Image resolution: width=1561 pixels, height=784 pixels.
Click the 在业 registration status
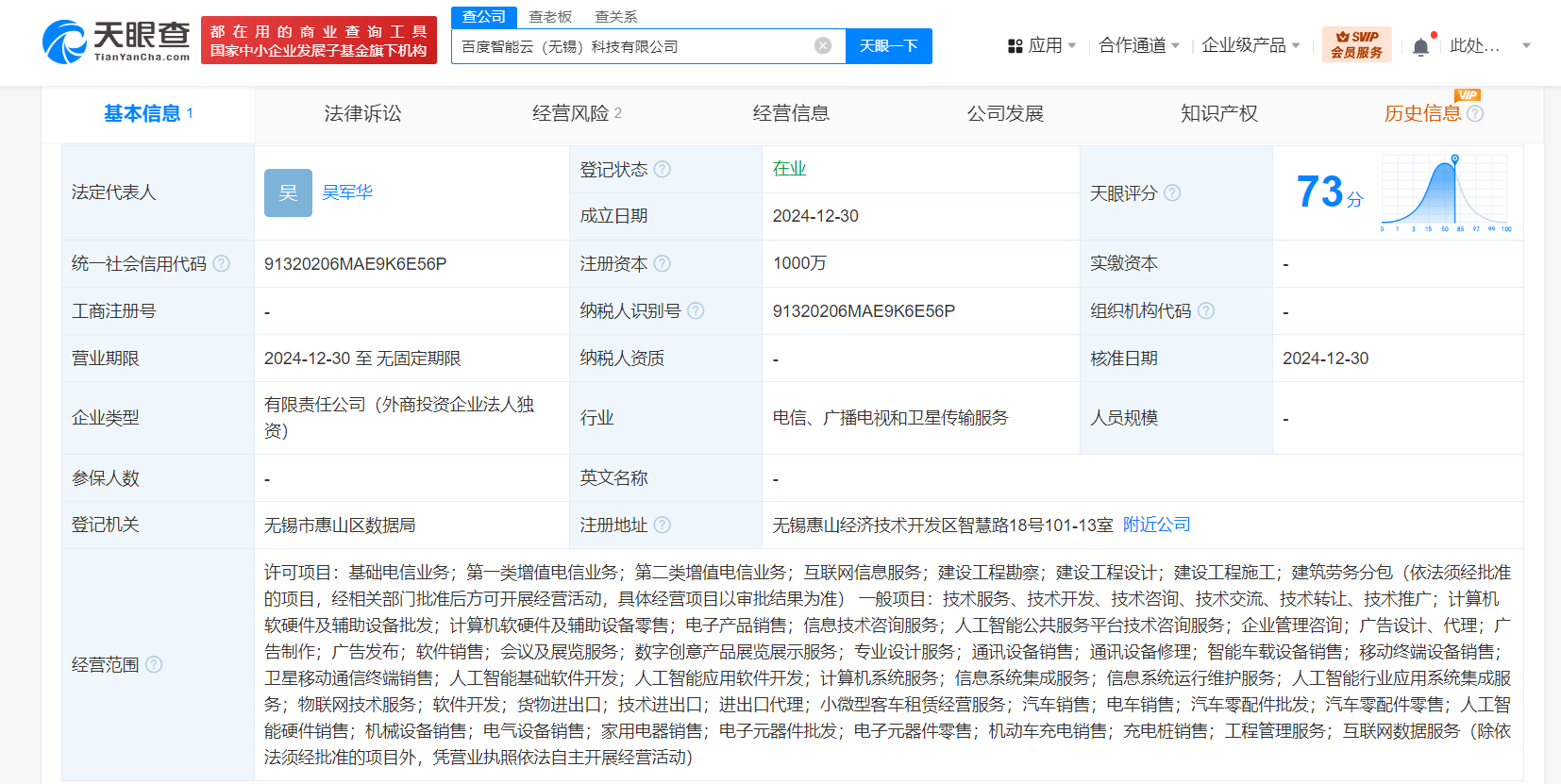click(789, 169)
